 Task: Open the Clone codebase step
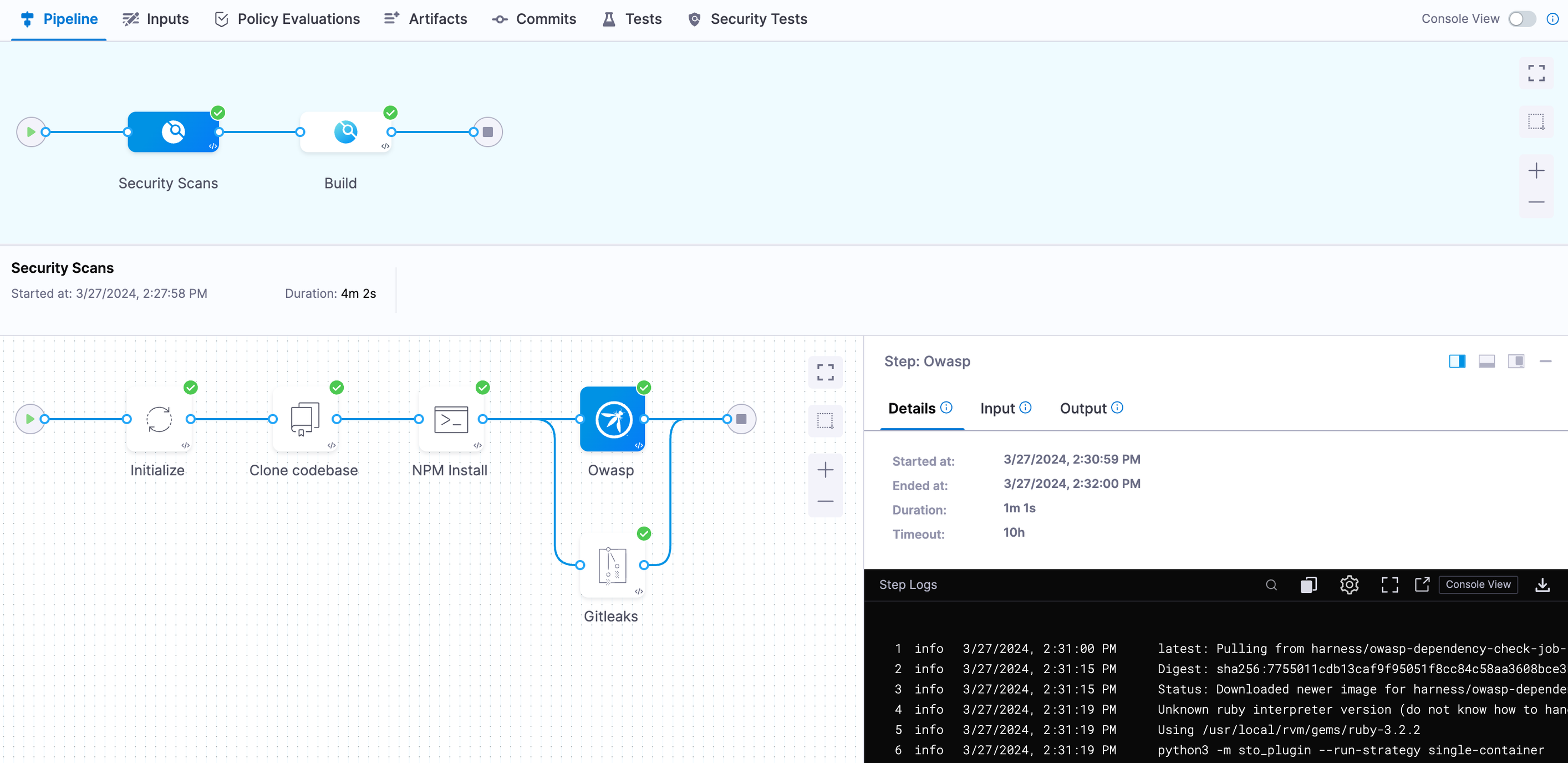click(x=304, y=419)
